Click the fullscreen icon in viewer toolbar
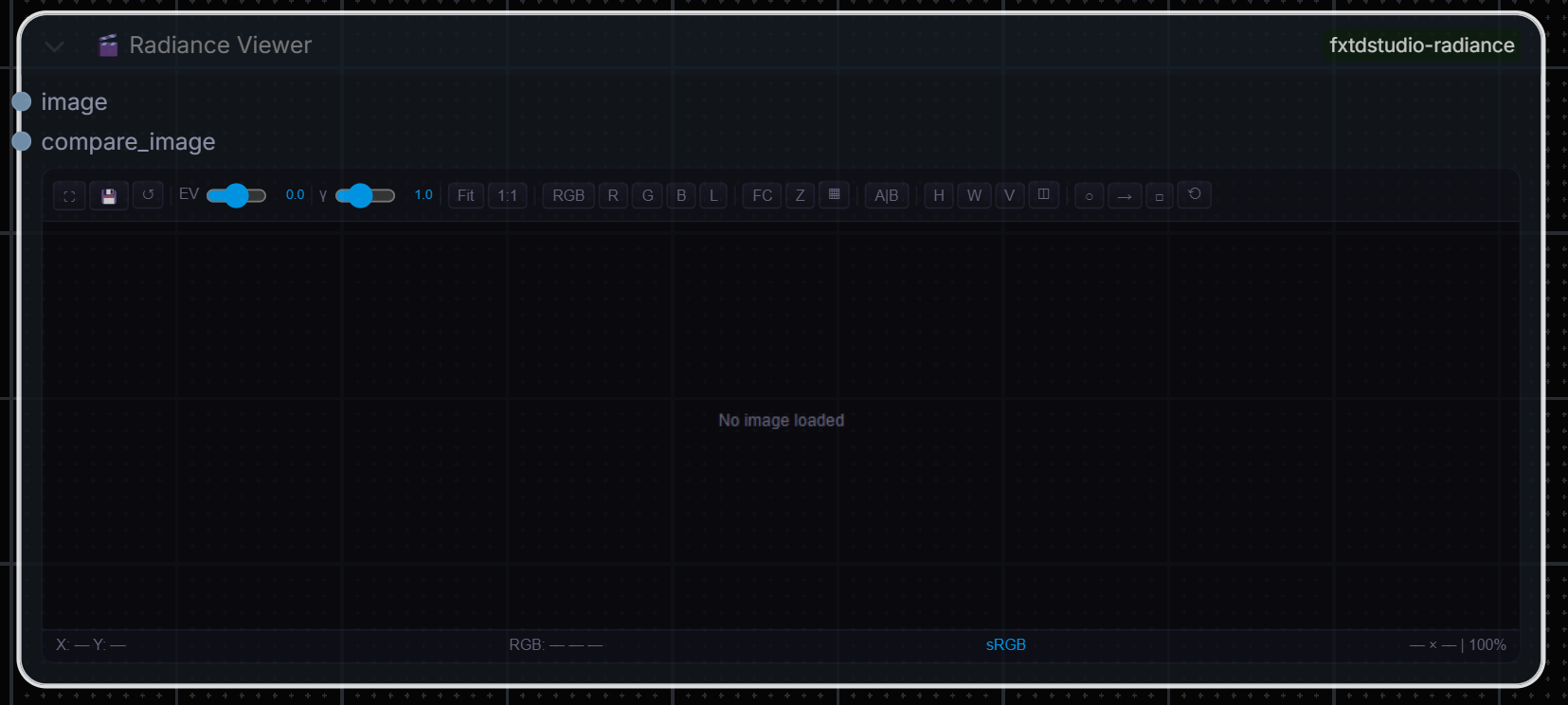This screenshot has width=1568, height=705. tap(69, 196)
